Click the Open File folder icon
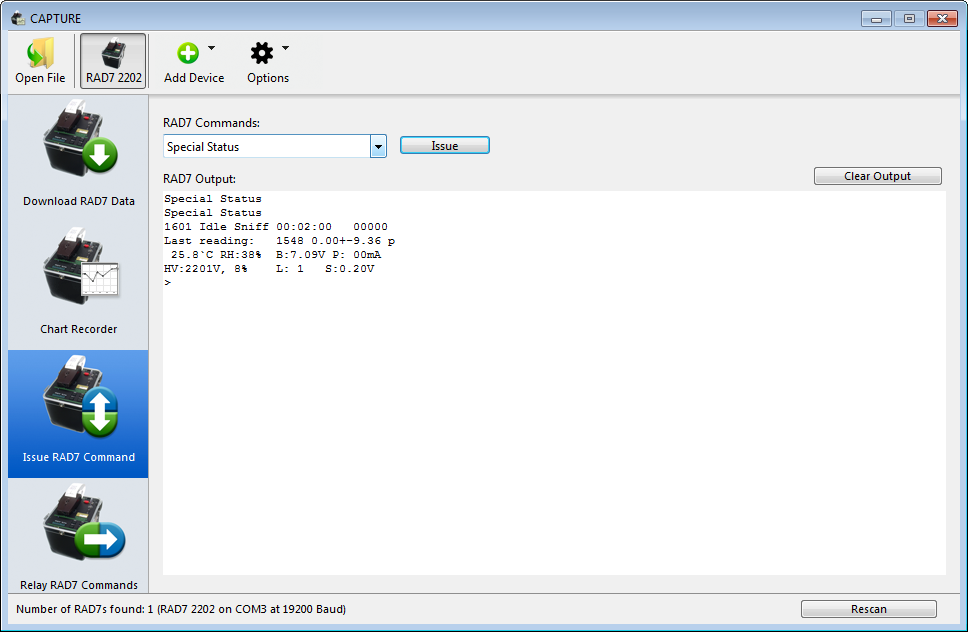Image resolution: width=968 pixels, height=632 pixels. 40,53
